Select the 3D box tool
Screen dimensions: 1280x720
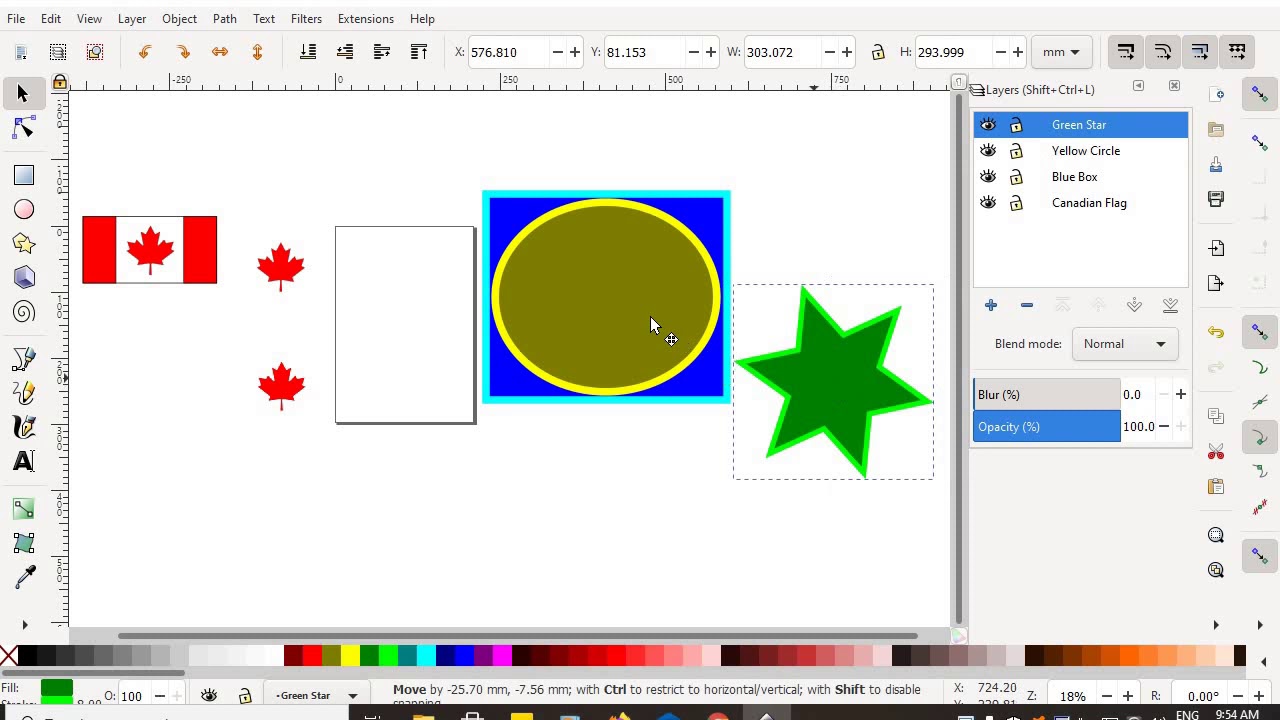click(x=24, y=277)
